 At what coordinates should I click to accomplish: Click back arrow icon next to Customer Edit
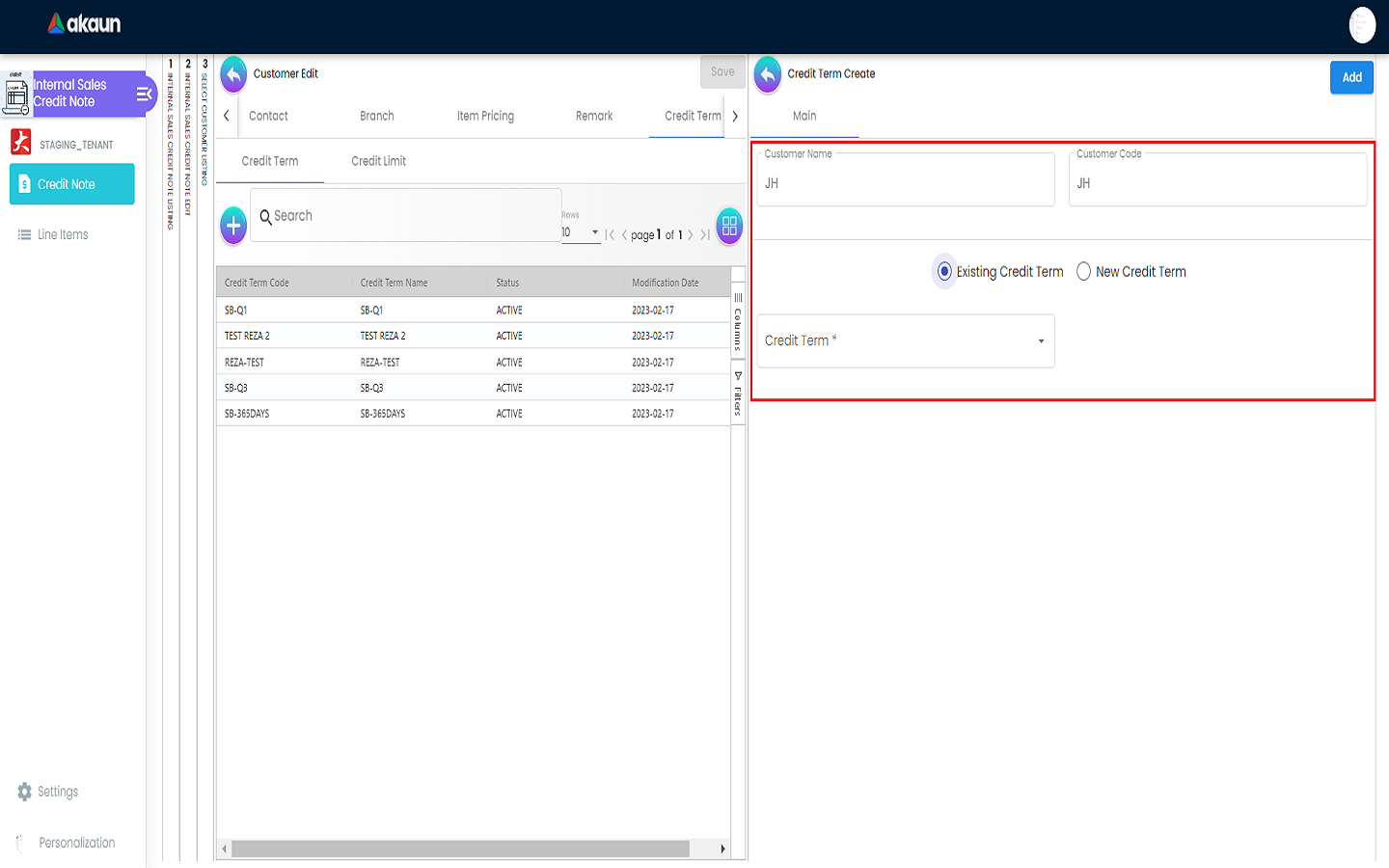[233, 74]
